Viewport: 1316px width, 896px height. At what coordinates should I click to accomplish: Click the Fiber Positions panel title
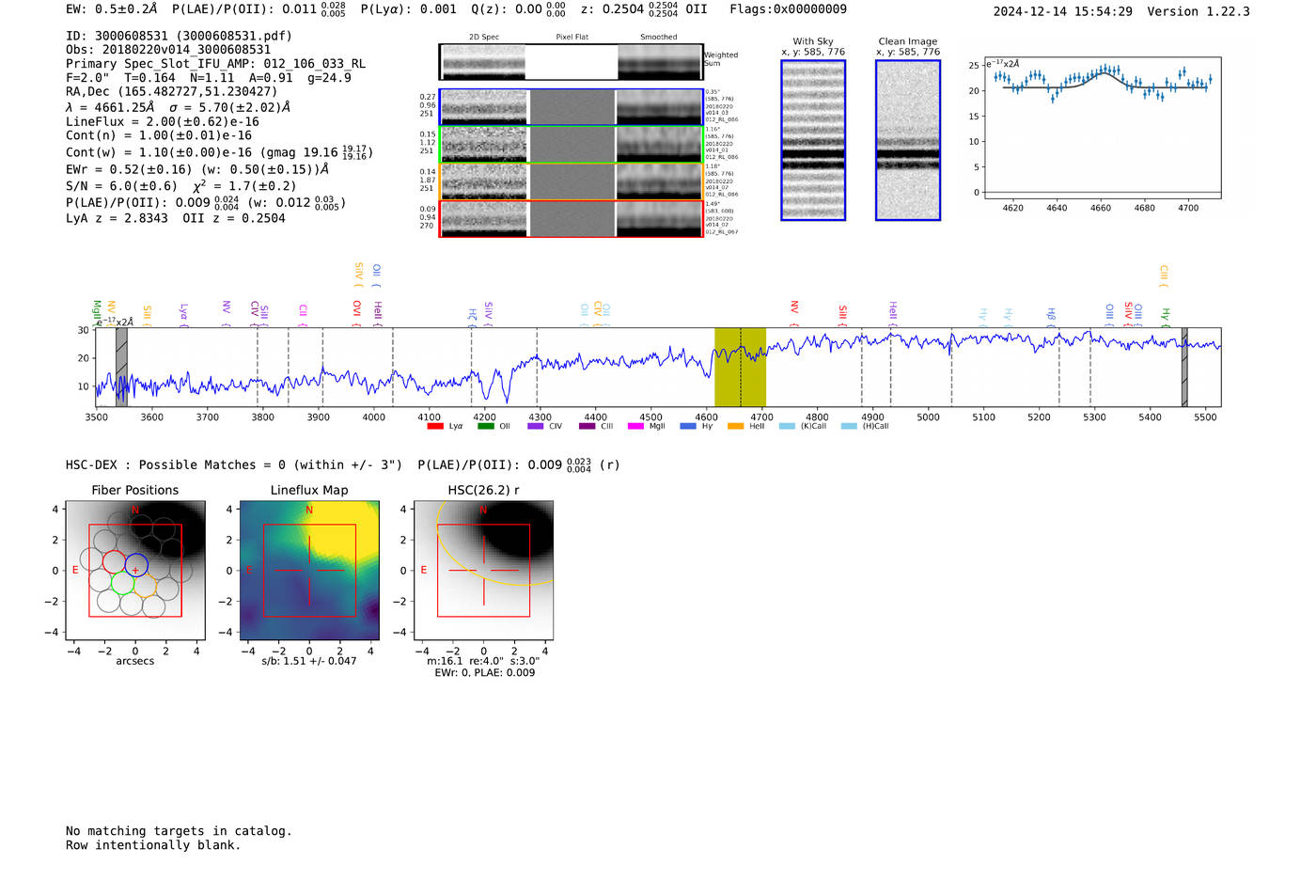point(135,490)
